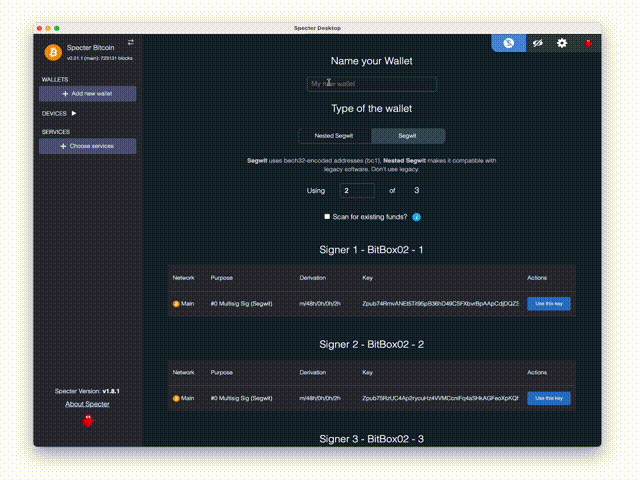Click the red ghost icon under About Specter
Image resolution: width=640 pixels, height=480 pixels.
click(x=88, y=421)
